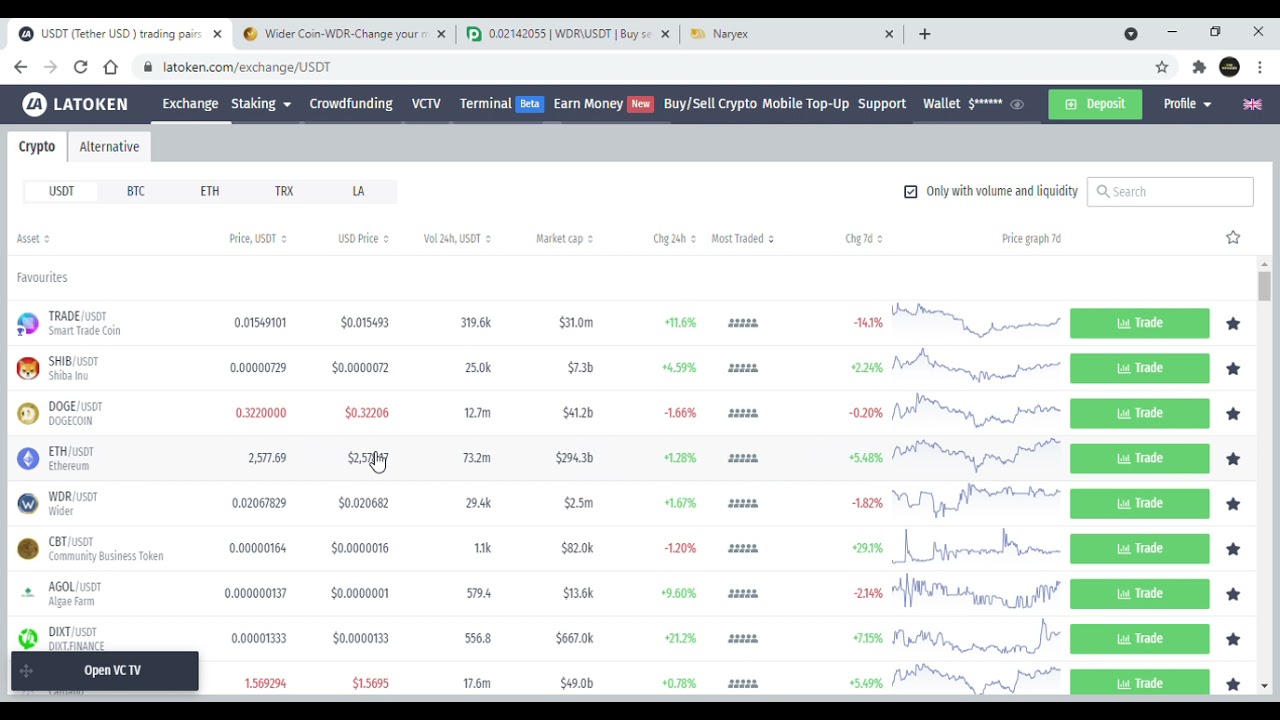The width and height of the screenshot is (1280, 720).
Task: Reload the page with refresh icon
Action: pos(81,67)
